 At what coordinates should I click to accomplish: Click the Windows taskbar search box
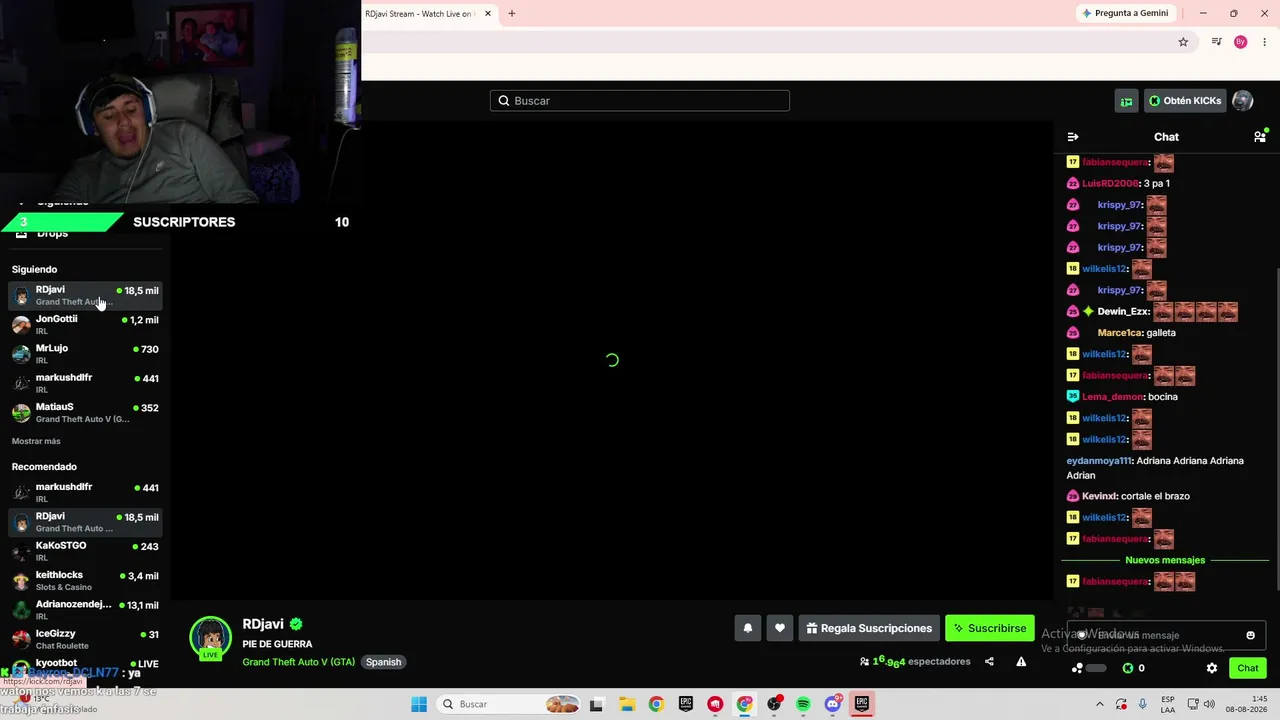click(x=510, y=704)
